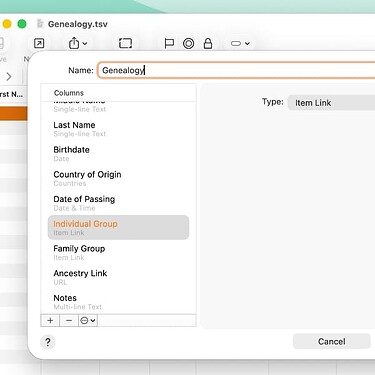Click the green zoom window button
The height and width of the screenshot is (375, 375).
click(22, 24)
